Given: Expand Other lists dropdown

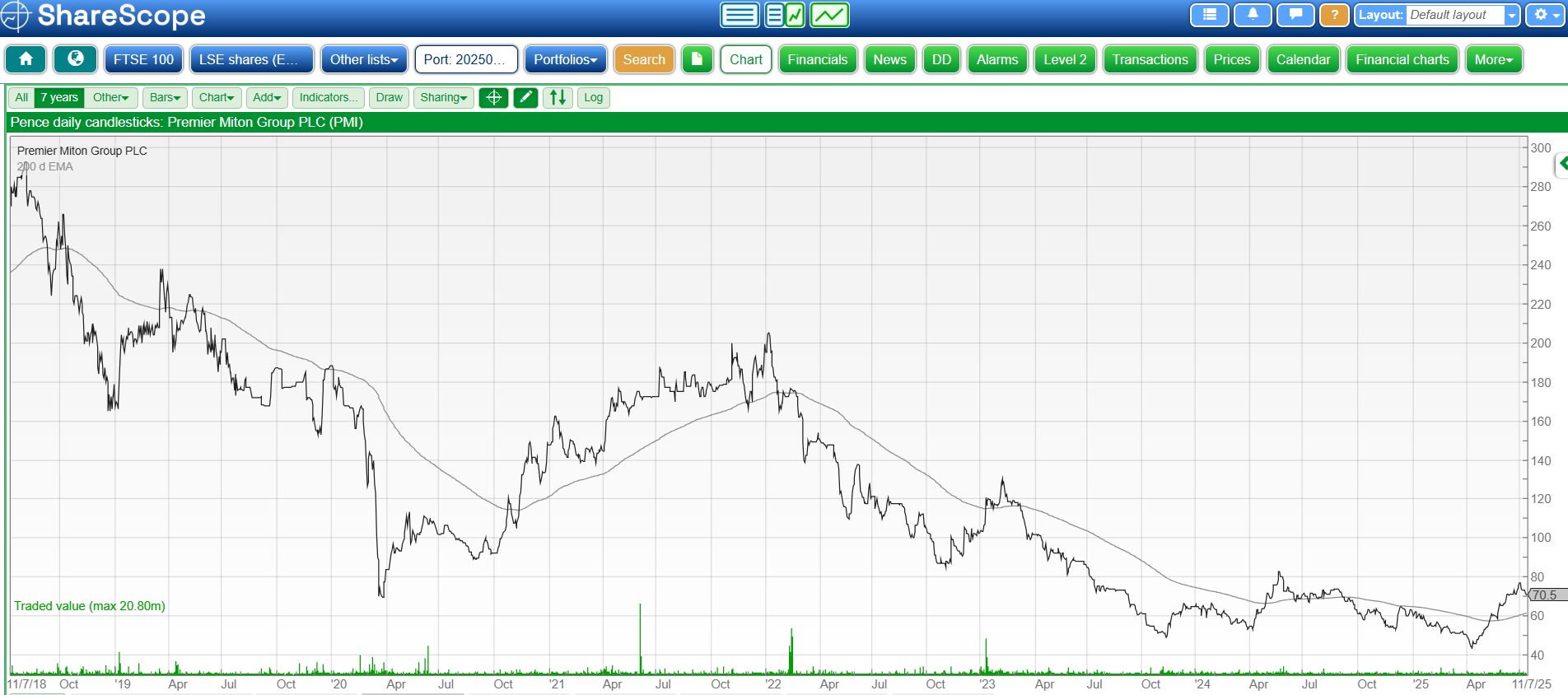Looking at the screenshot, I should (x=364, y=59).
